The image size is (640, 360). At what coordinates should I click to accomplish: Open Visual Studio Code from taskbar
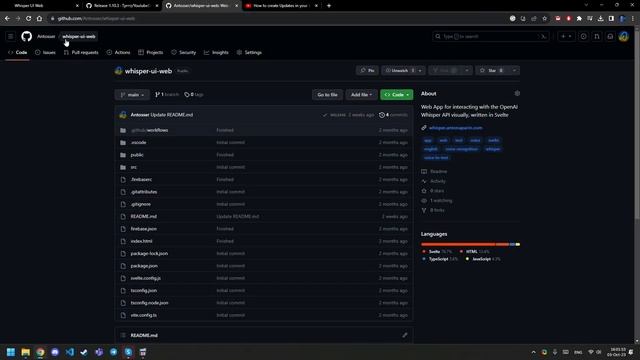tap(70, 352)
